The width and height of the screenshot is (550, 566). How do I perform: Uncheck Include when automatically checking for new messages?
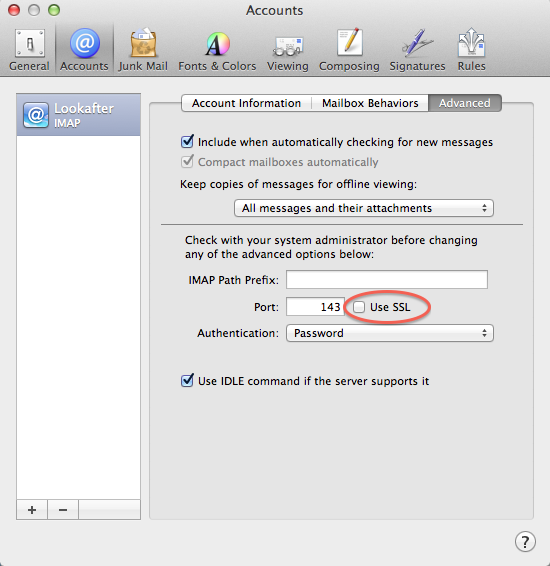point(187,142)
